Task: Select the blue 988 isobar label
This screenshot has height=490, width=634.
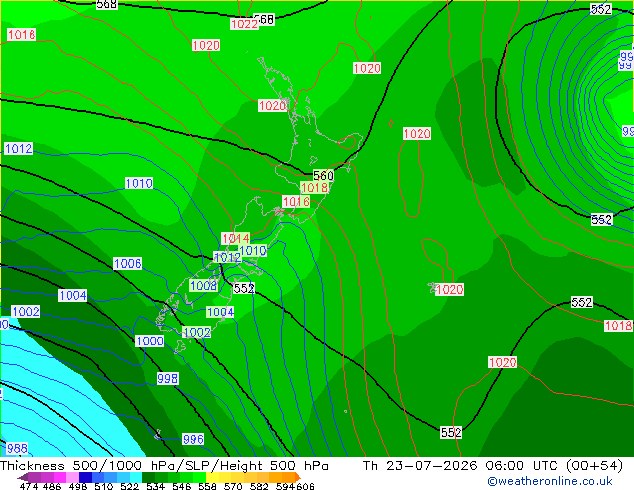Action: point(17,448)
